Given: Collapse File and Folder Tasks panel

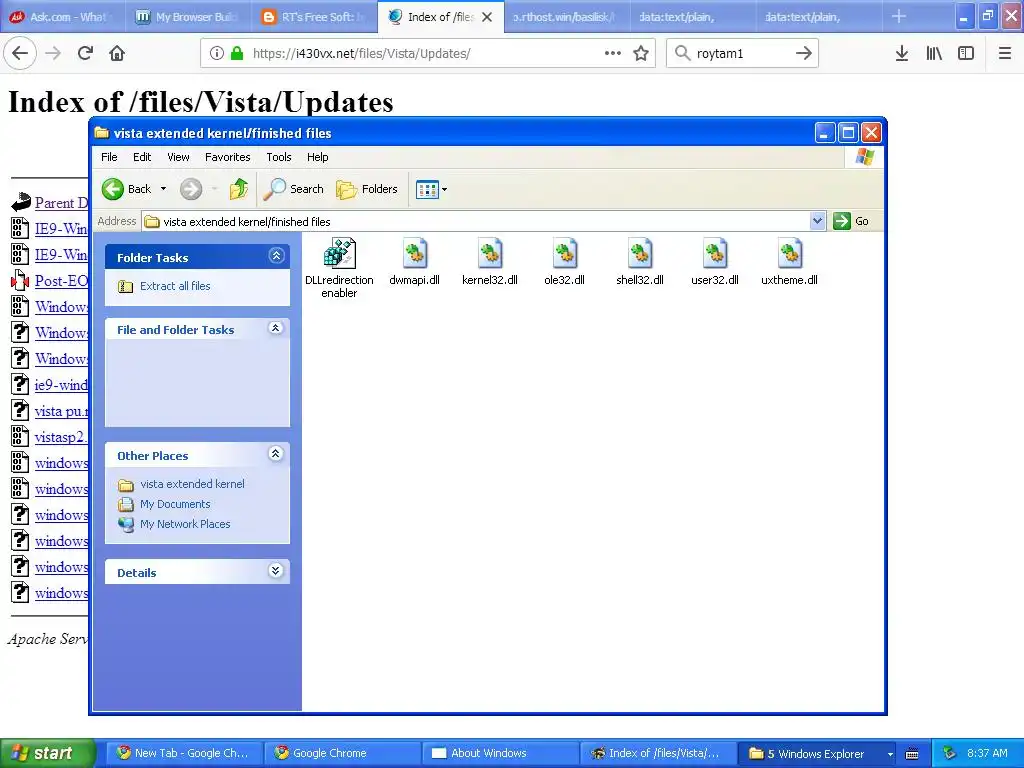Looking at the screenshot, I should click(276, 328).
